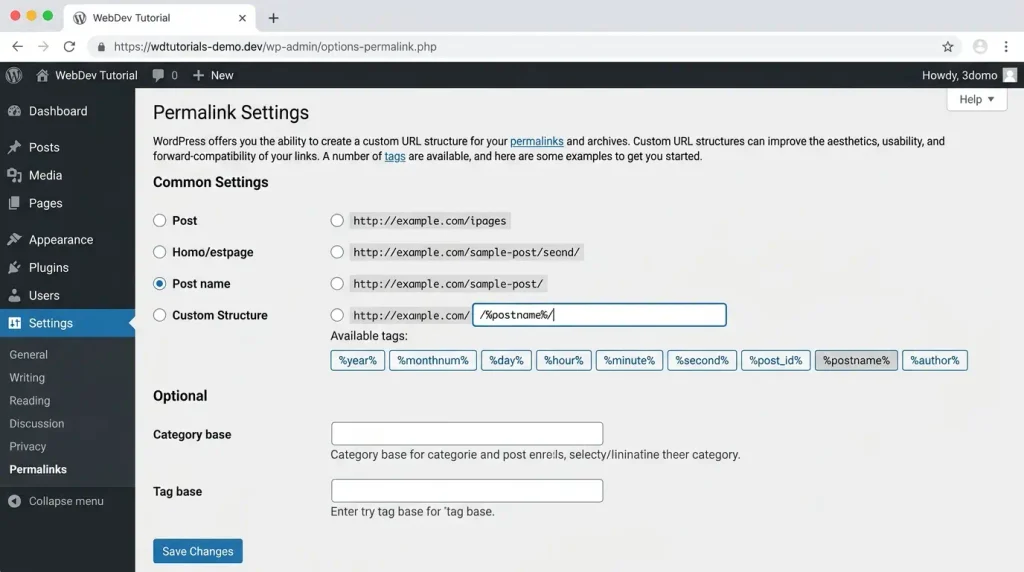Open the New content menu label

click(x=222, y=75)
